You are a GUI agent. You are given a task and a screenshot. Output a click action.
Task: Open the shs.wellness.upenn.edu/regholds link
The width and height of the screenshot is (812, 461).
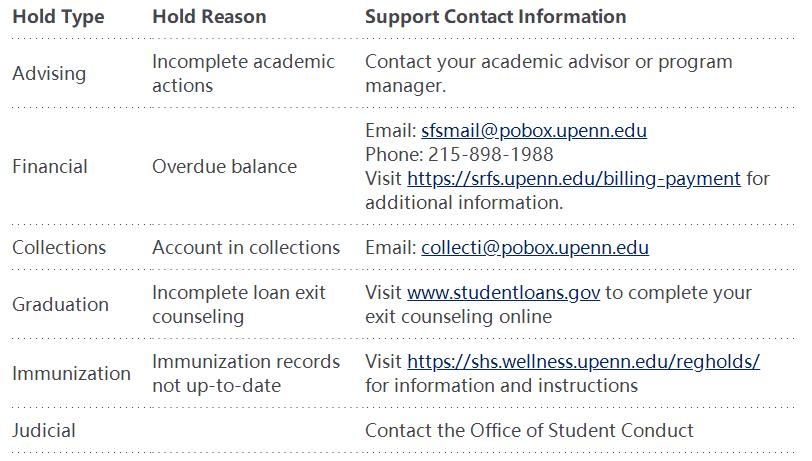point(584,362)
